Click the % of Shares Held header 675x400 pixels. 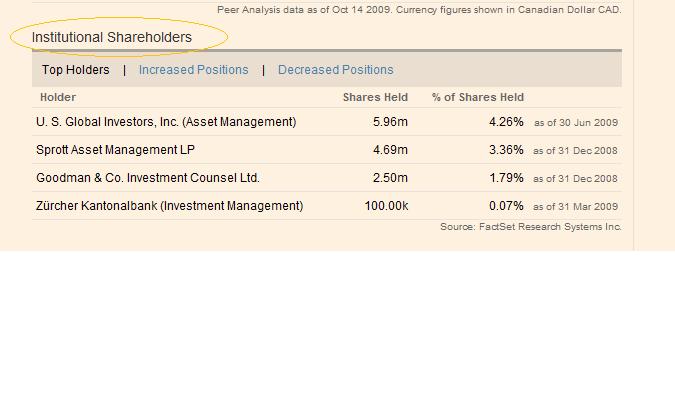tap(478, 98)
